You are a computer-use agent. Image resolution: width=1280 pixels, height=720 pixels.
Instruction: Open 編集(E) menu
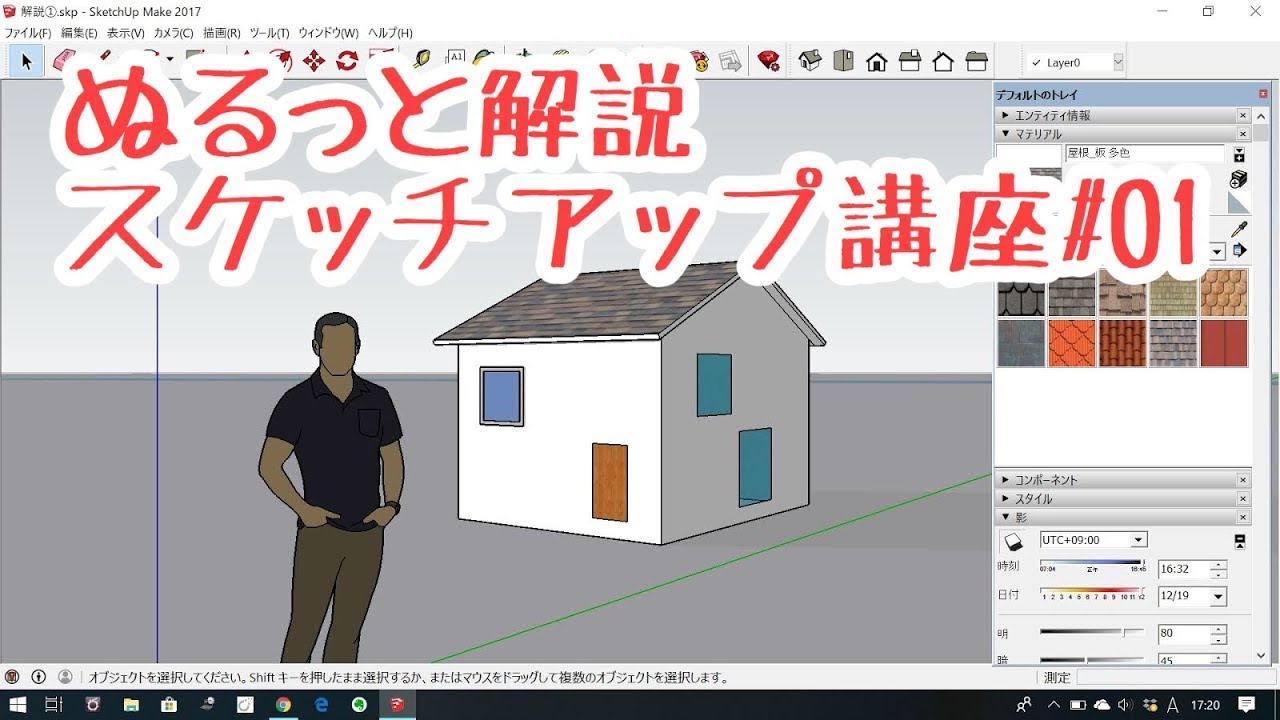click(80, 33)
